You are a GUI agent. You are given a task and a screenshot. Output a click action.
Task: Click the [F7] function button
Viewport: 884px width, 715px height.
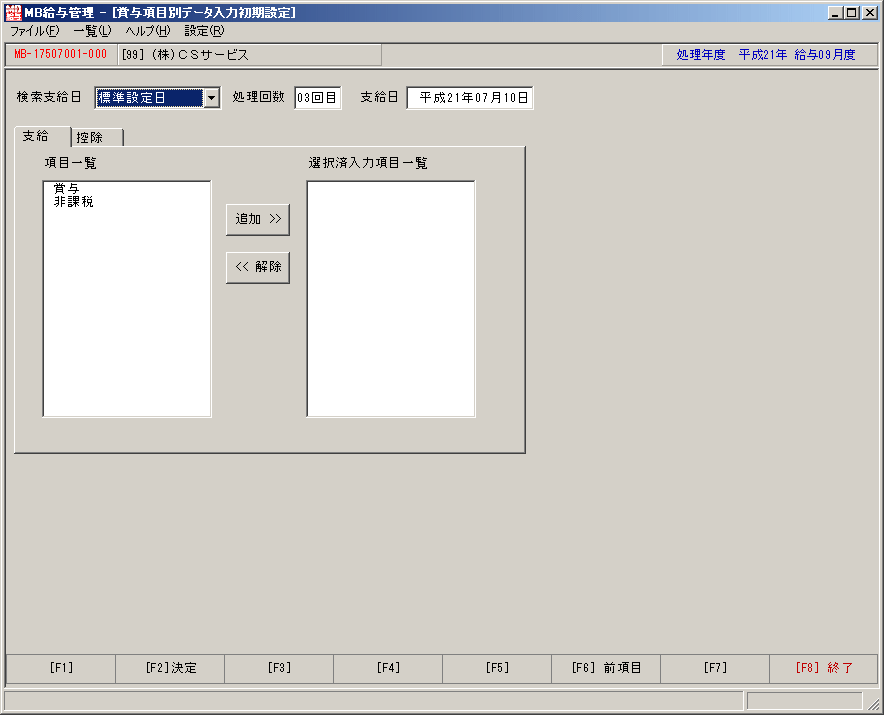715,668
